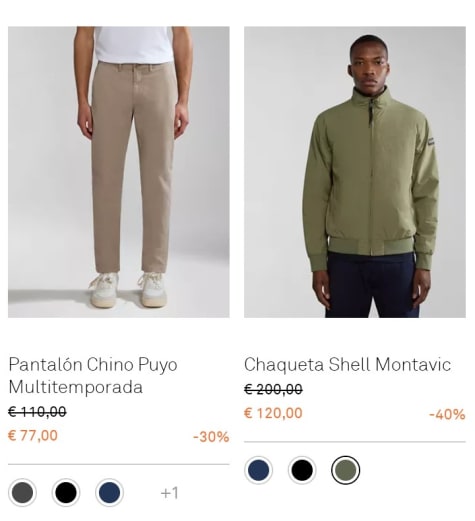This screenshot has width=475, height=521.
Task: Click the Pantalón Chino Puyo Multitemporada title
Action: 93,375
